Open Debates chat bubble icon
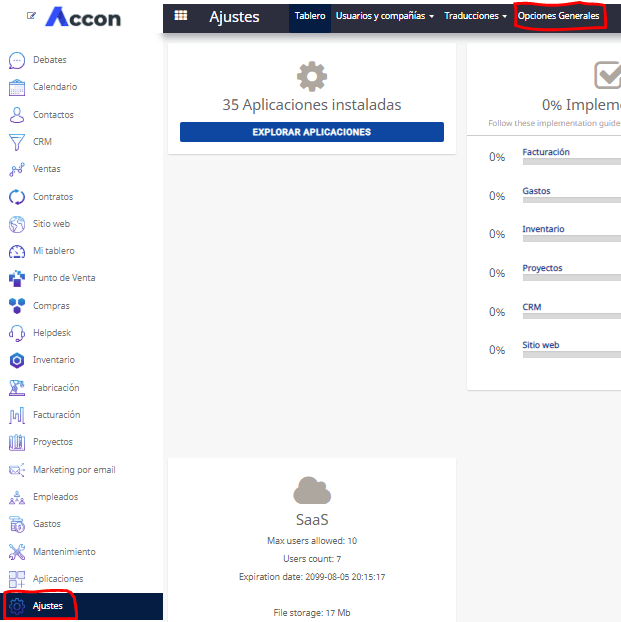 click(x=17, y=60)
